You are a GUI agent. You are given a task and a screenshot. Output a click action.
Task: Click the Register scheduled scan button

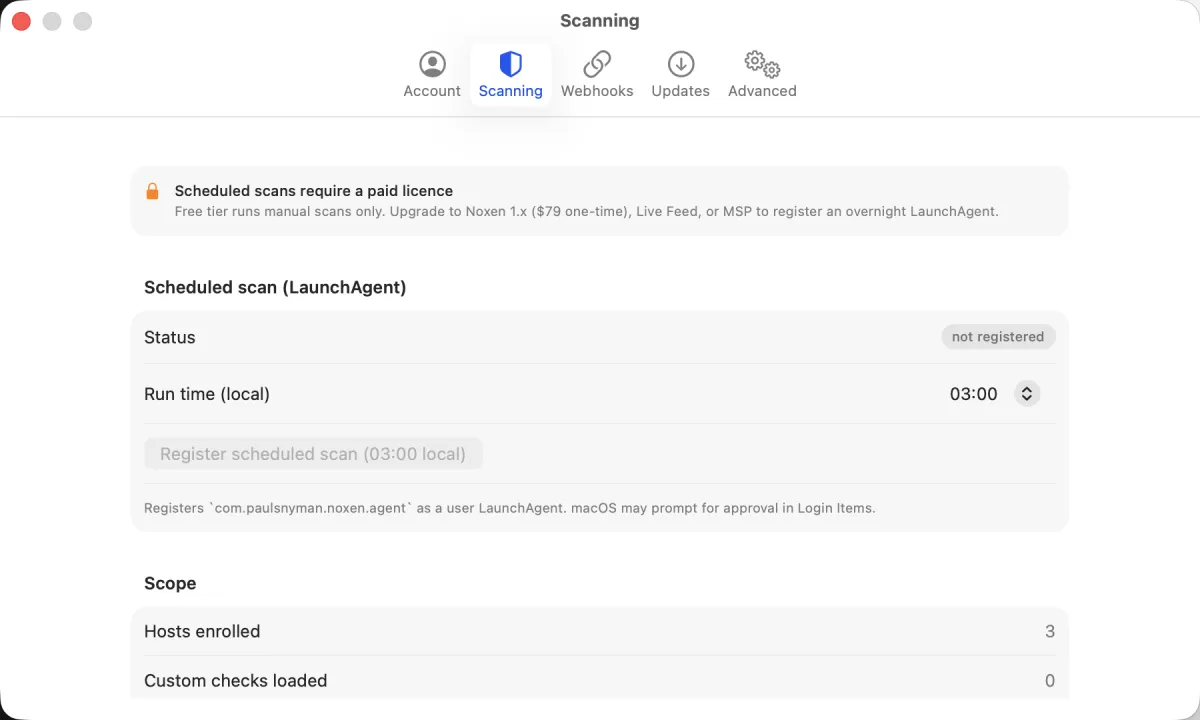tap(313, 453)
